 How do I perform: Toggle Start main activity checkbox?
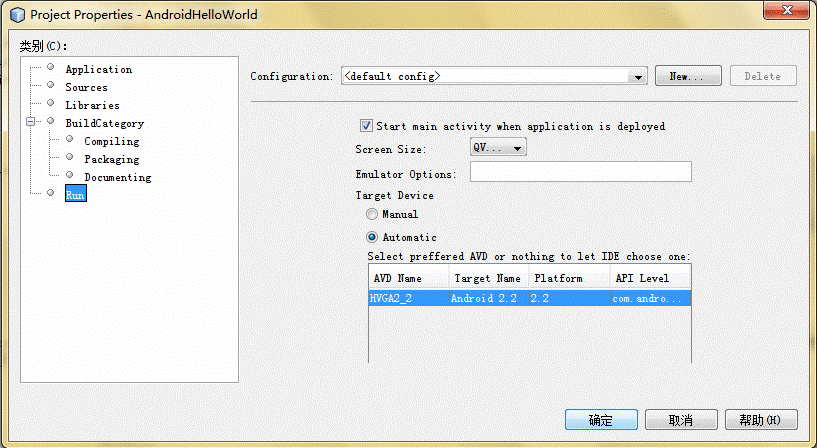366,126
